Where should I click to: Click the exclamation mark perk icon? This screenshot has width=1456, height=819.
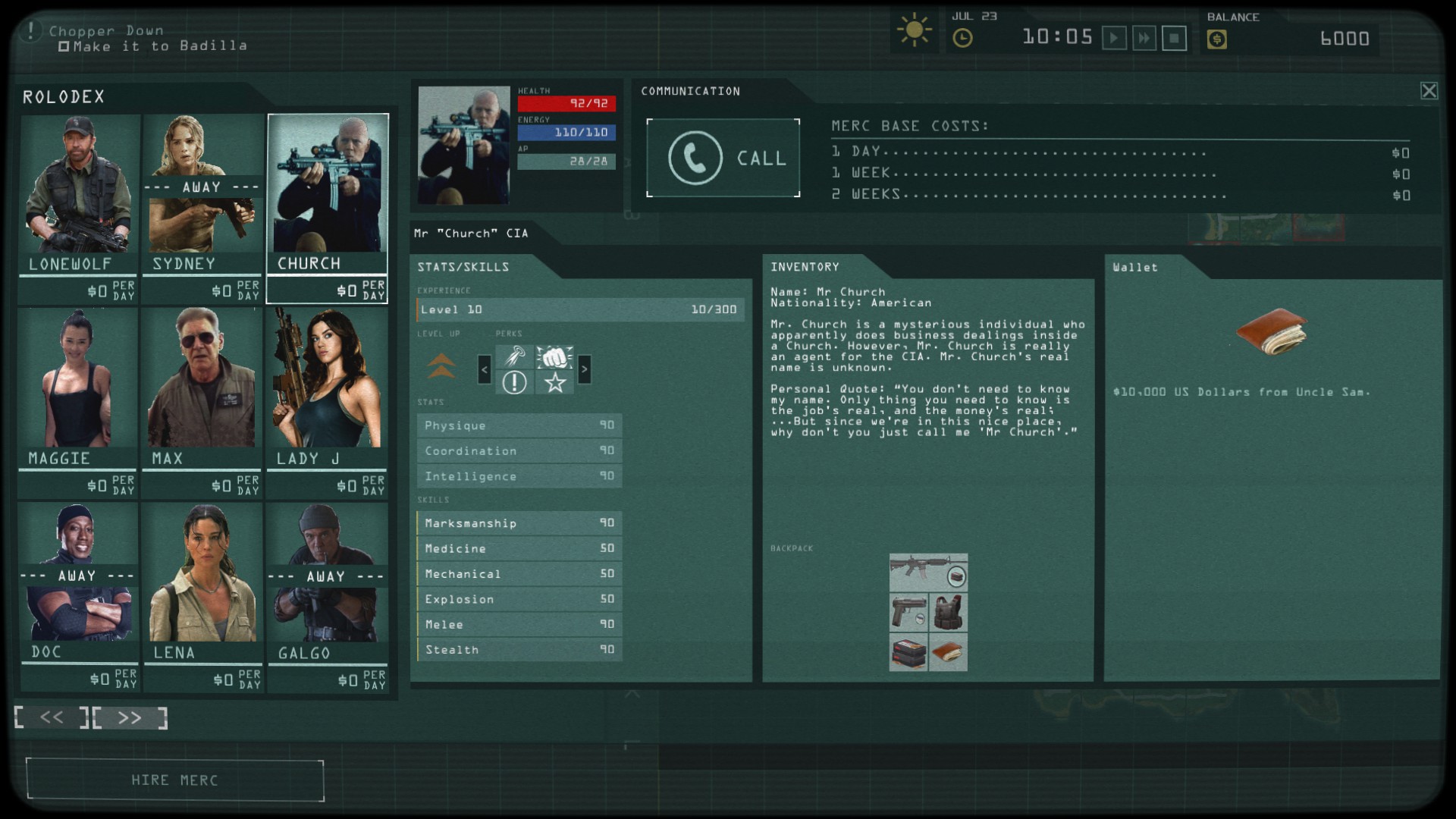click(514, 382)
